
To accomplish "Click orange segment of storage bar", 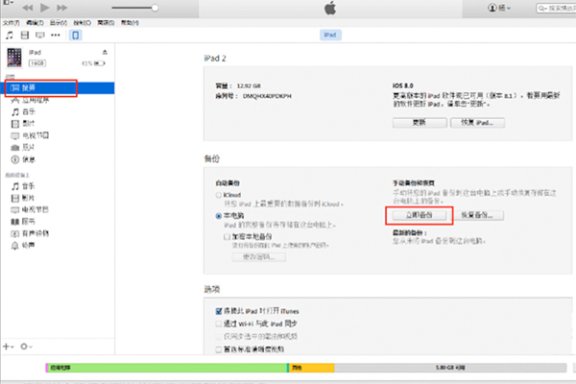I will (x=312, y=367).
